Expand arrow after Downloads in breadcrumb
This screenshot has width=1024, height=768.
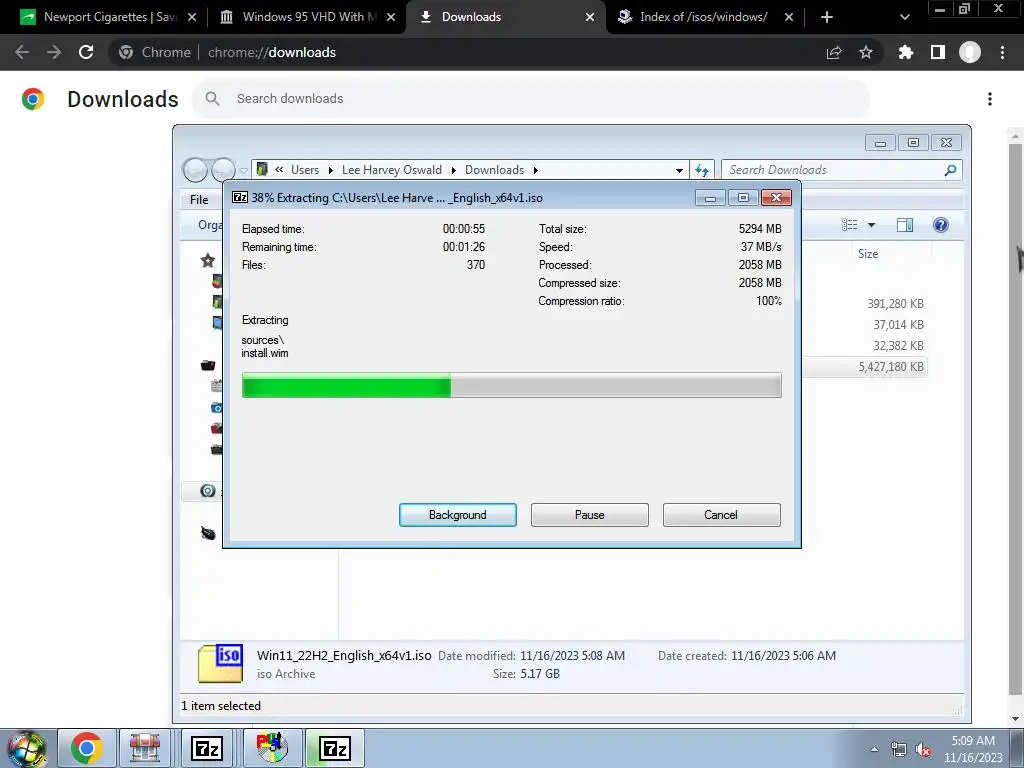point(536,170)
